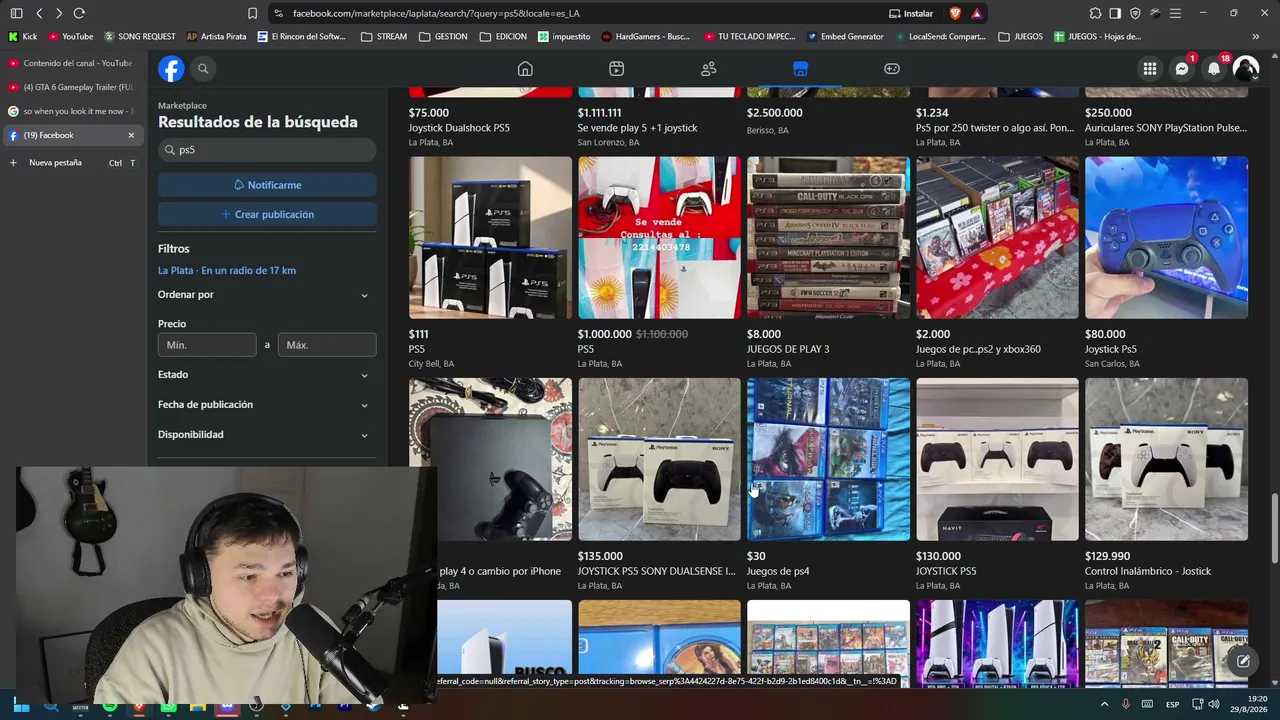Expand the Disponibilidad filter
1280x720 pixels.
pyautogui.click(x=267, y=435)
